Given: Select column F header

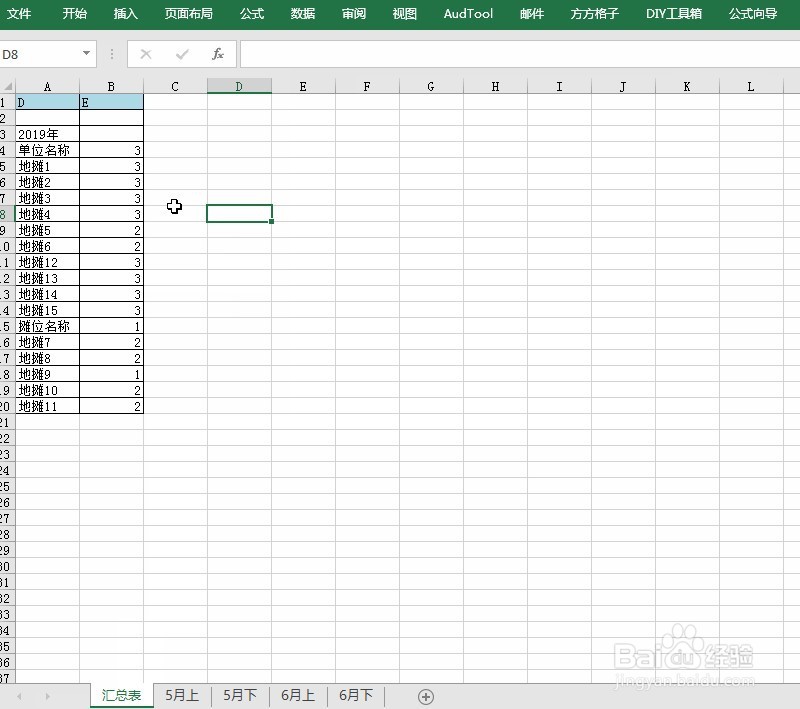Looking at the screenshot, I should tap(367, 86).
